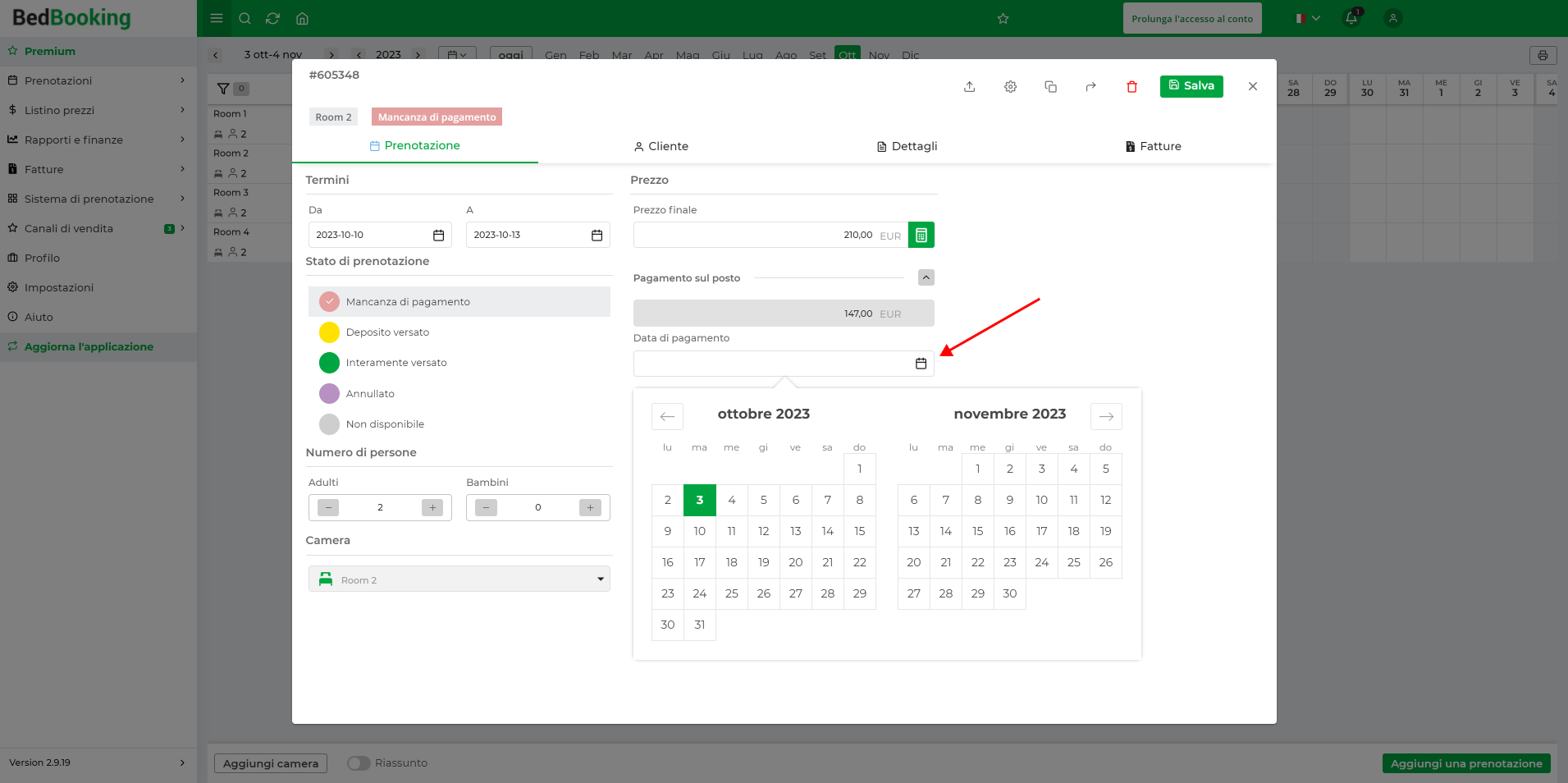Toggle the Riassunto switch
This screenshot has width=1568, height=783.
(x=359, y=763)
